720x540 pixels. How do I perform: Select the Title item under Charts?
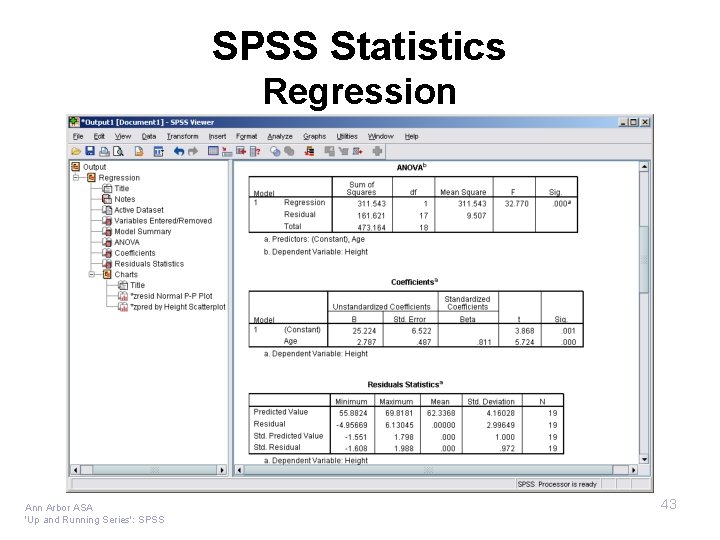[x=137, y=285]
